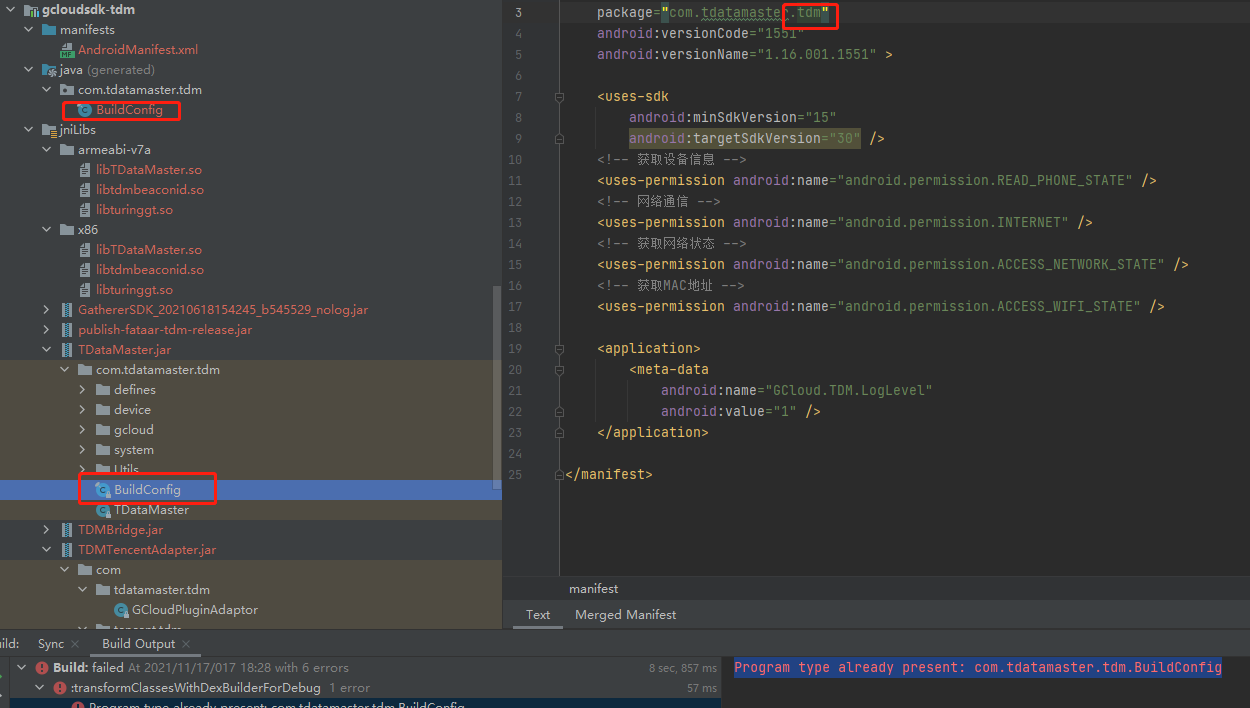Click the system package folder icon
1250x708 pixels.
103,450
